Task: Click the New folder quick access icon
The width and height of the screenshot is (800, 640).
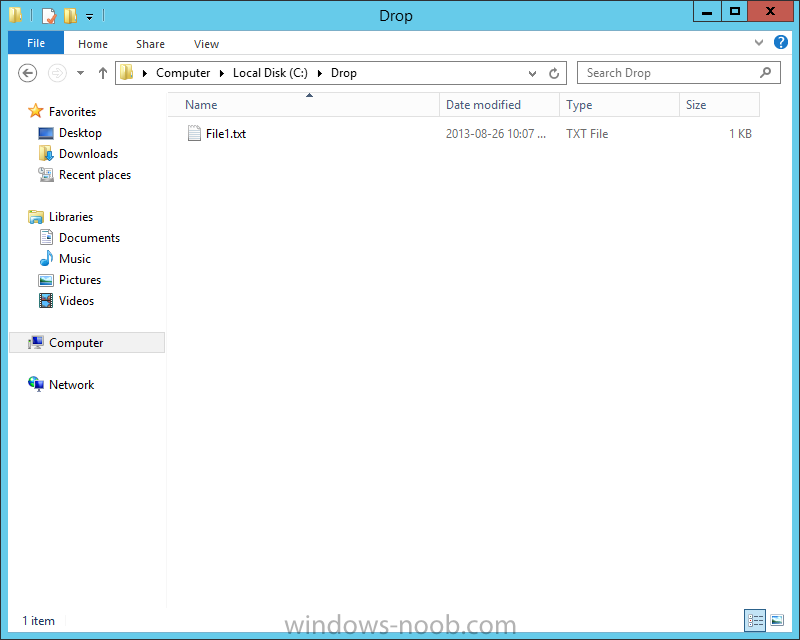Action: tap(70, 15)
